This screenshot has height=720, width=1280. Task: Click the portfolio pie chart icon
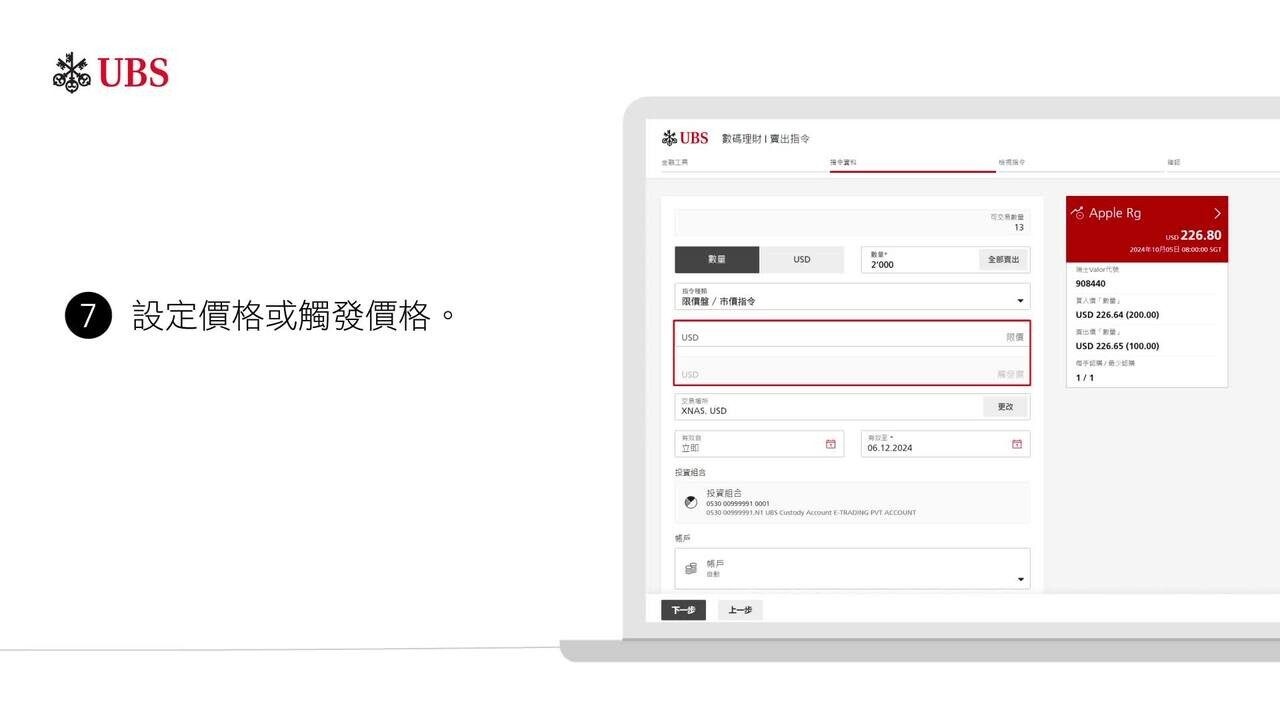tap(691, 502)
